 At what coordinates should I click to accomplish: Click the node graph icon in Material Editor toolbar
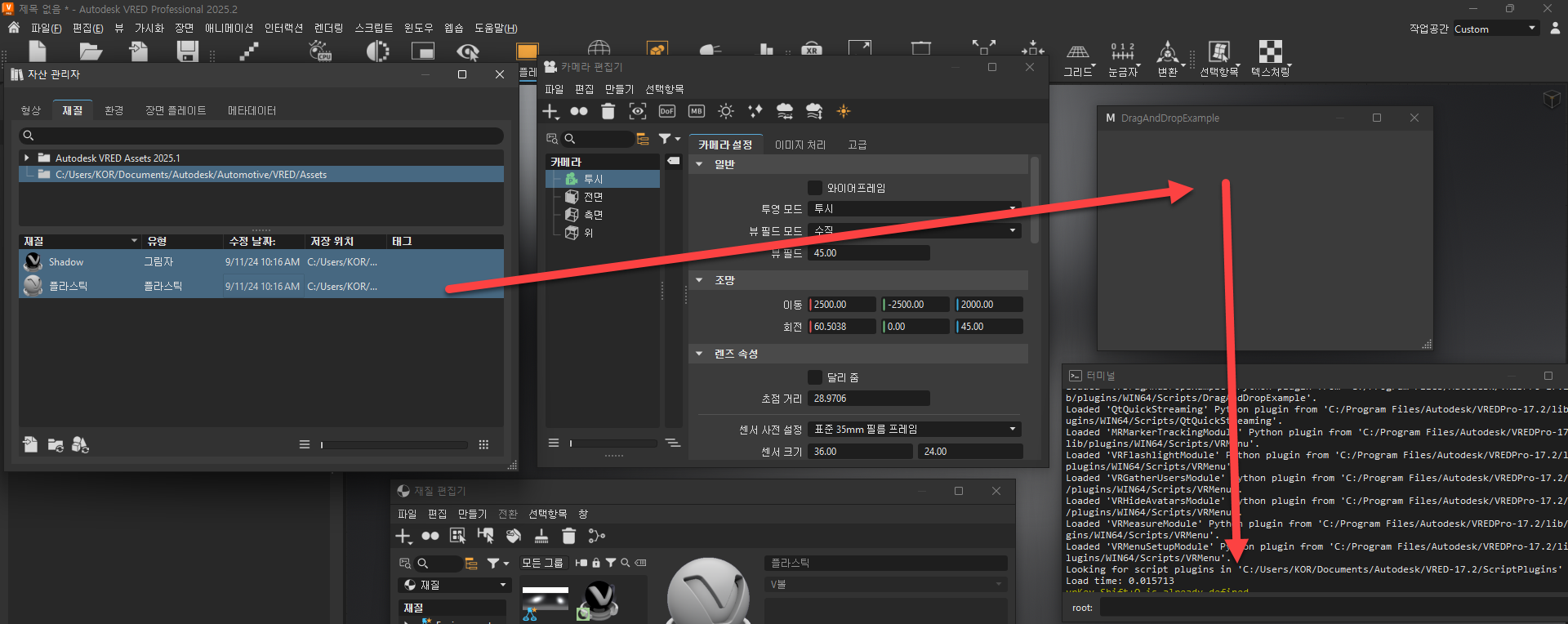[x=597, y=536]
